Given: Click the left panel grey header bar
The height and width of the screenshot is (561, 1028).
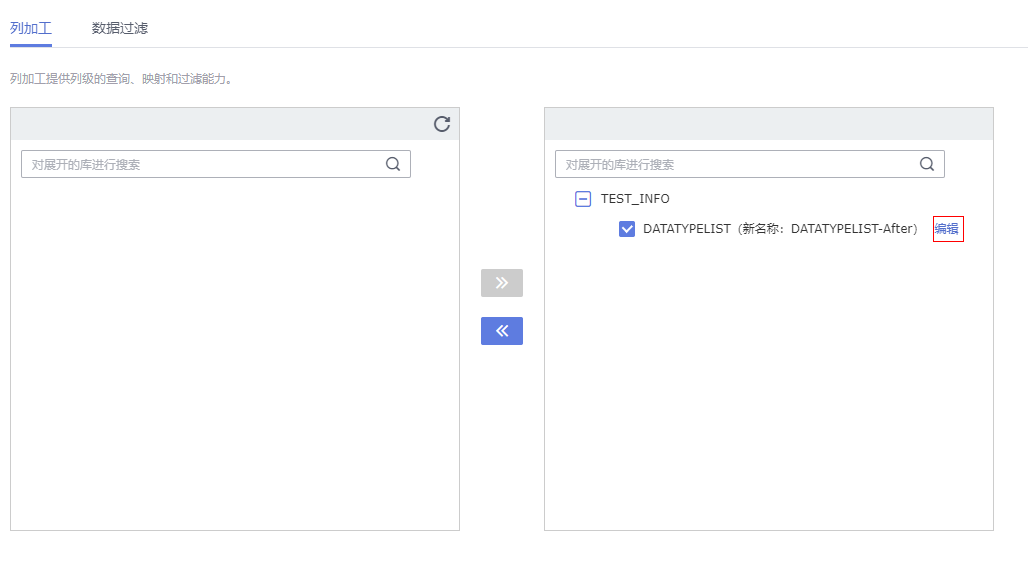Looking at the screenshot, I should coord(220,124).
